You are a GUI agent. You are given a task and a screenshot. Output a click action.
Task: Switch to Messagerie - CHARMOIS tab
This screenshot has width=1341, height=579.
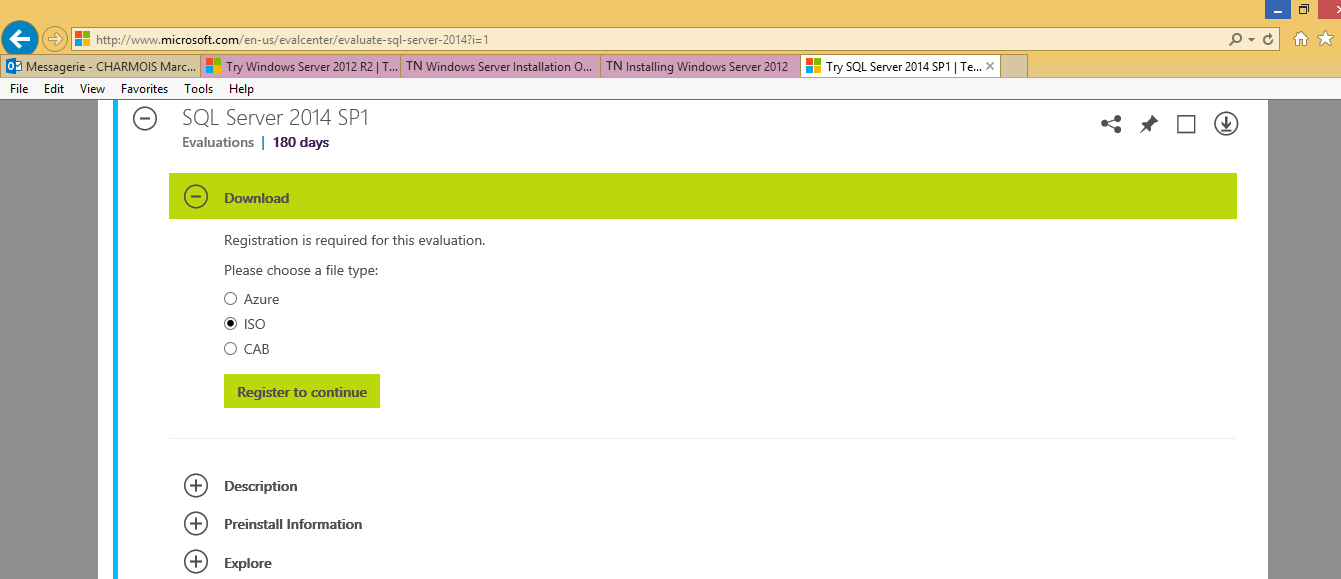pos(100,67)
